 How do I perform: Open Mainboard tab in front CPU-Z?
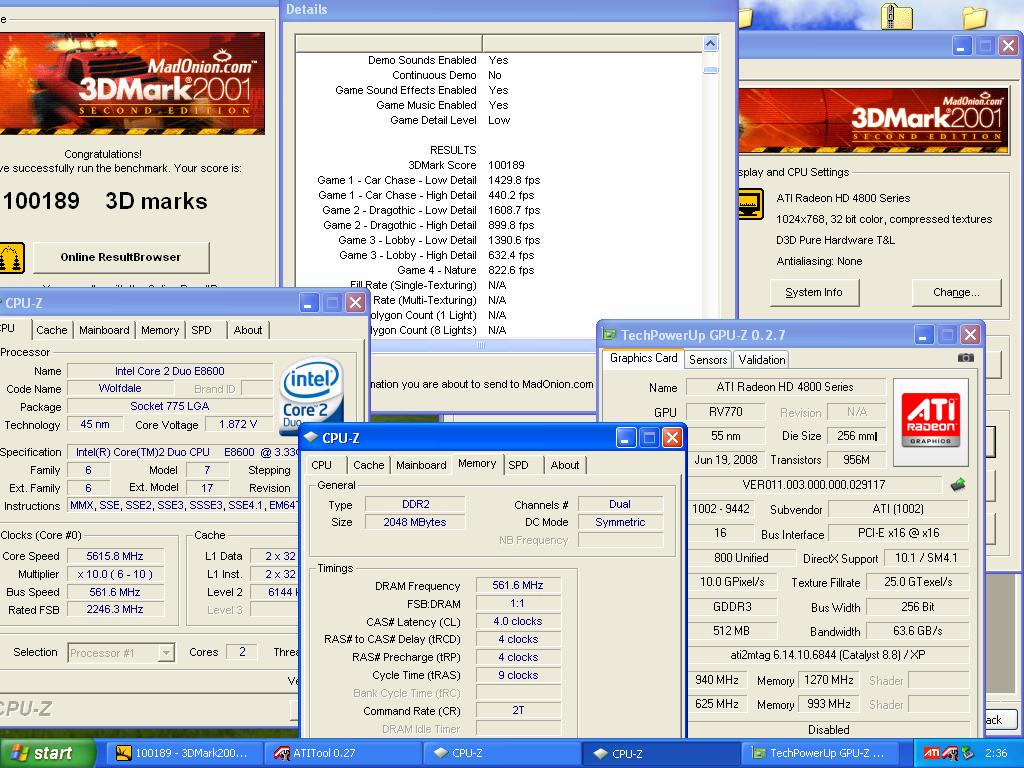(x=421, y=465)
